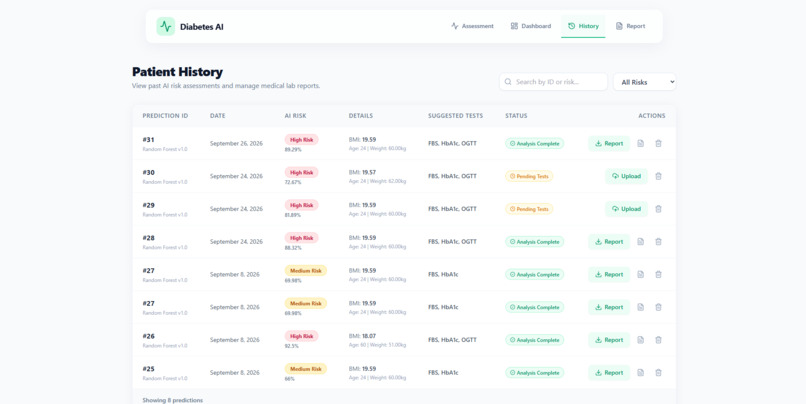
Task: Download the Report for prediction #26
Action: [x=609, y=340]
